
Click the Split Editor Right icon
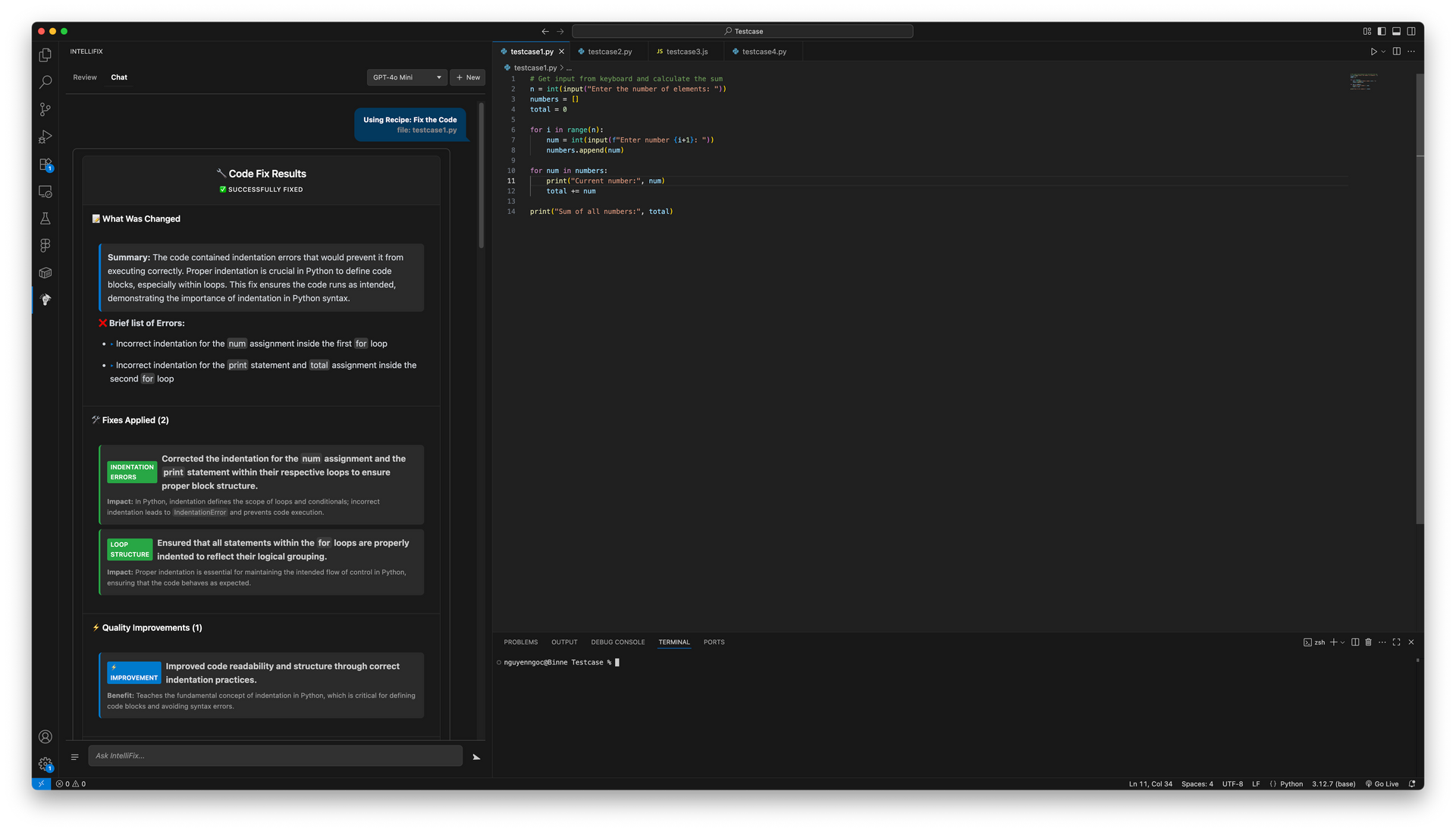pos(1396,52)
